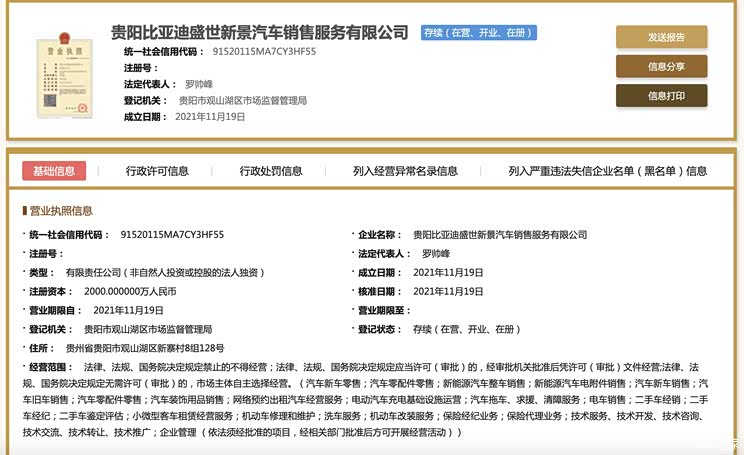This screenshot has width=744, height=455.
Task: Click the 存续（在营、开业、在册）status badge
Action: (479, 33)
